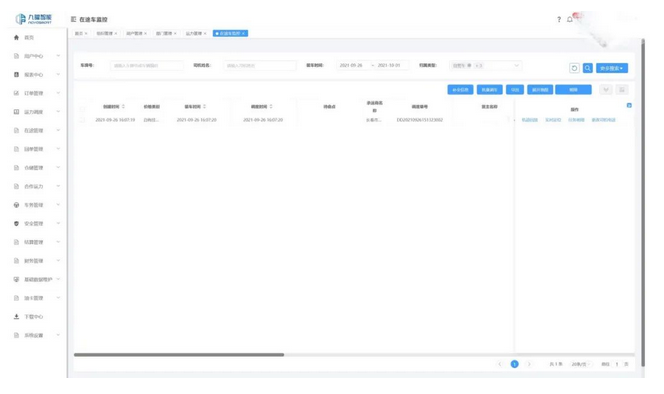
Task: Click the 轨迹回放 link in the table row
Action: (x=530, y=120)
